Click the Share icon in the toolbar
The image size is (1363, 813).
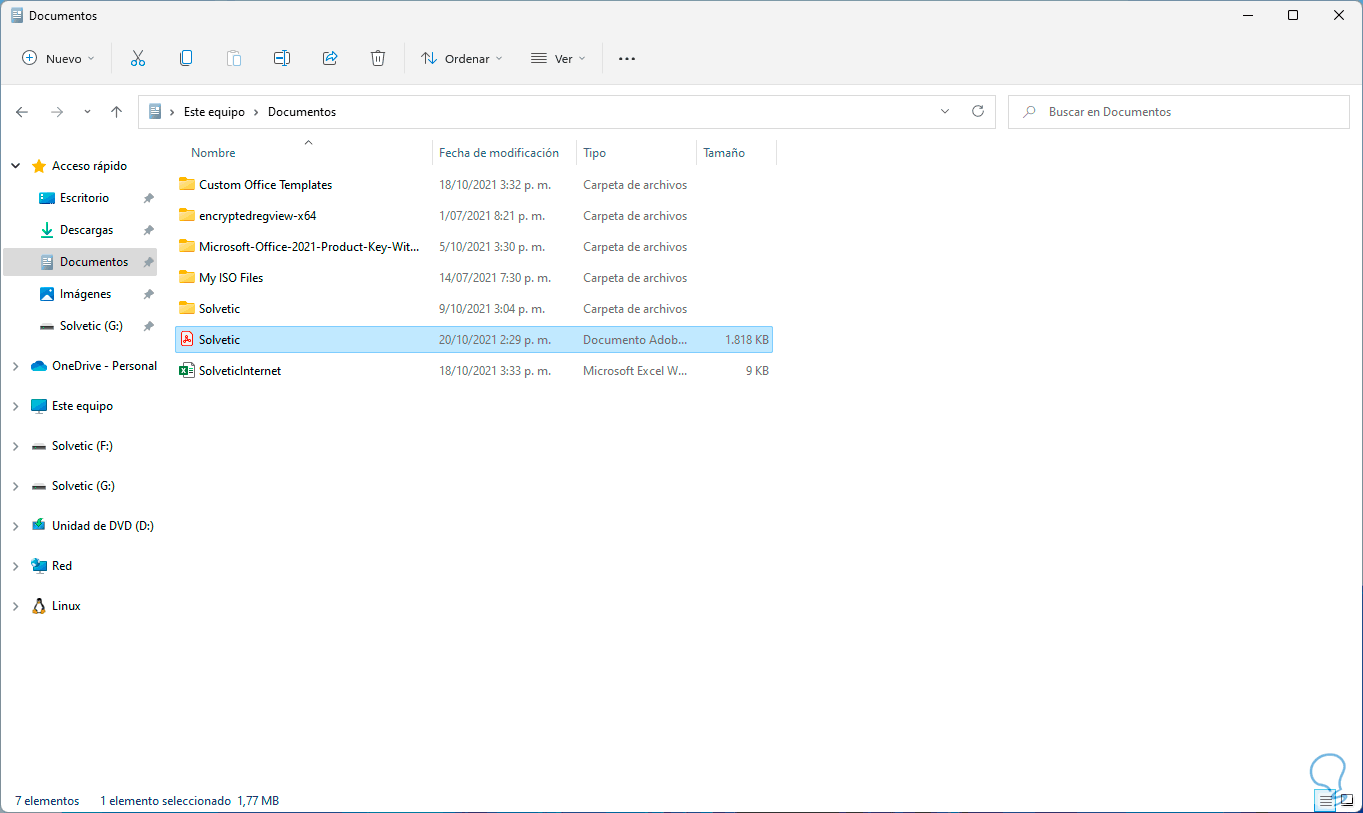330,59
